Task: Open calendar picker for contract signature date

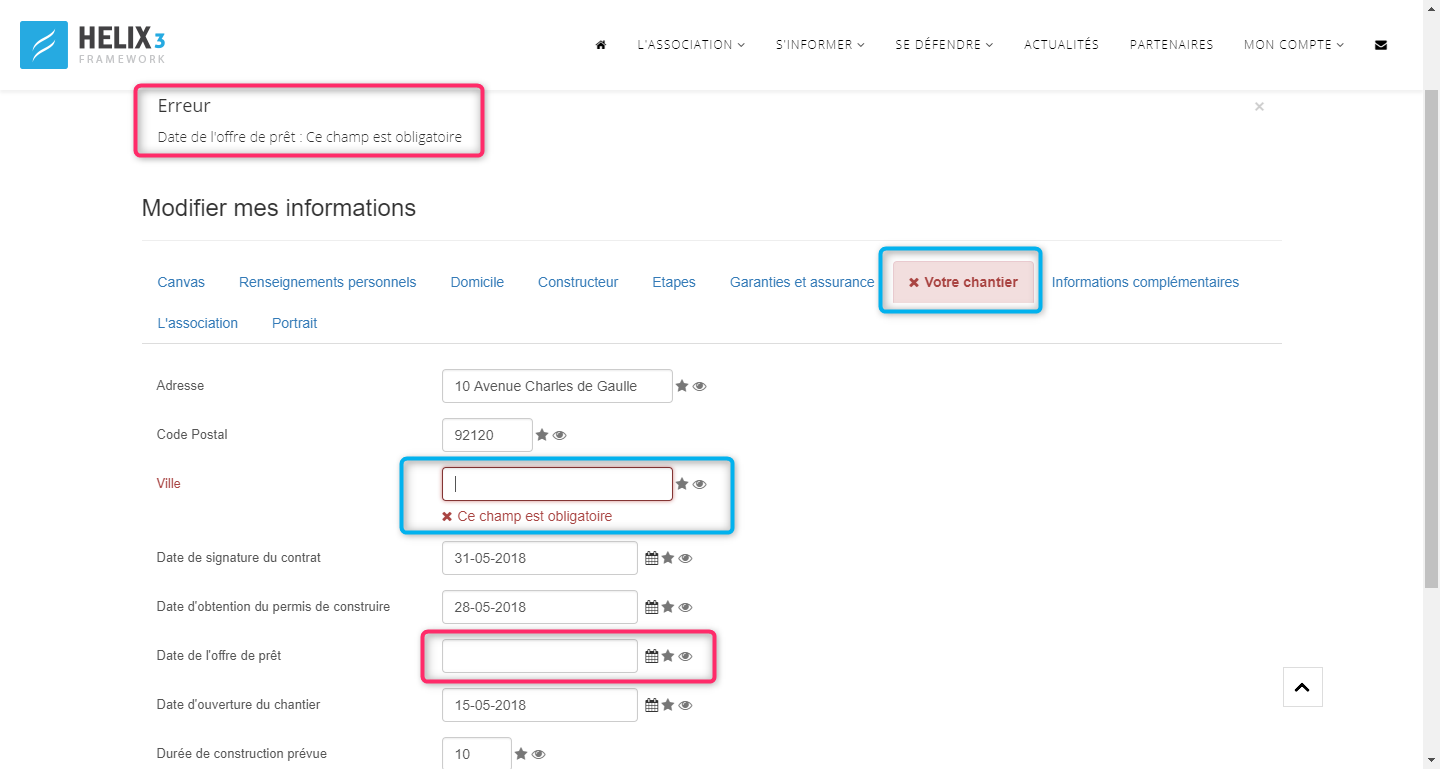Action: pyautogui.click(x=651, y=559)
